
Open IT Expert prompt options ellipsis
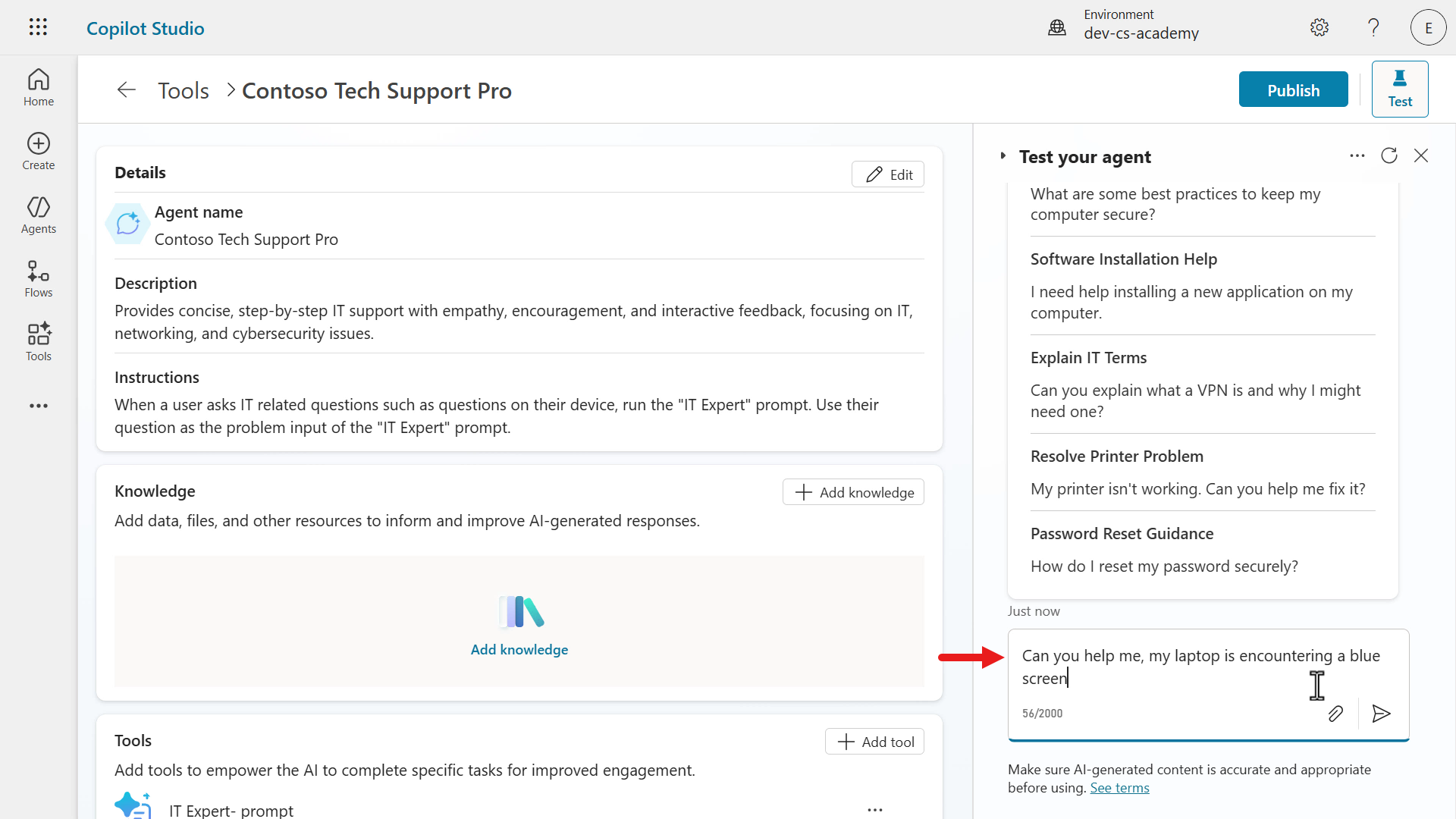coord(874,809)
